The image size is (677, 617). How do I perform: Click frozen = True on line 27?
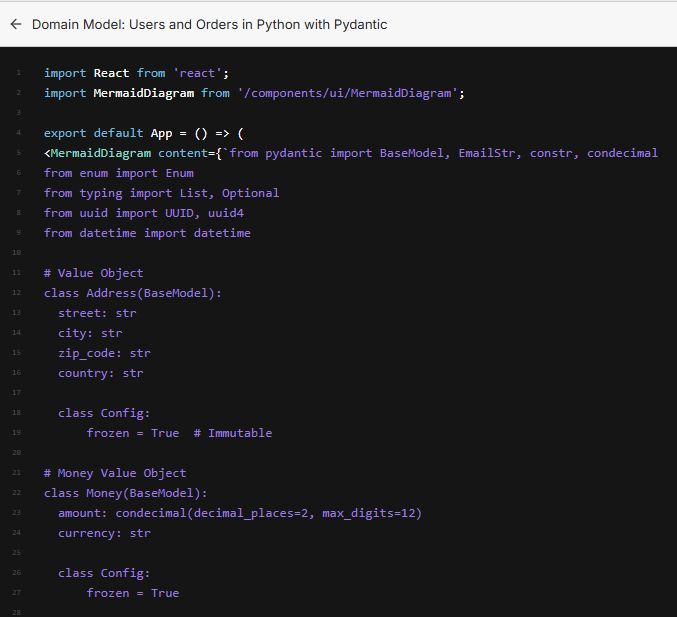click(133, 593)
